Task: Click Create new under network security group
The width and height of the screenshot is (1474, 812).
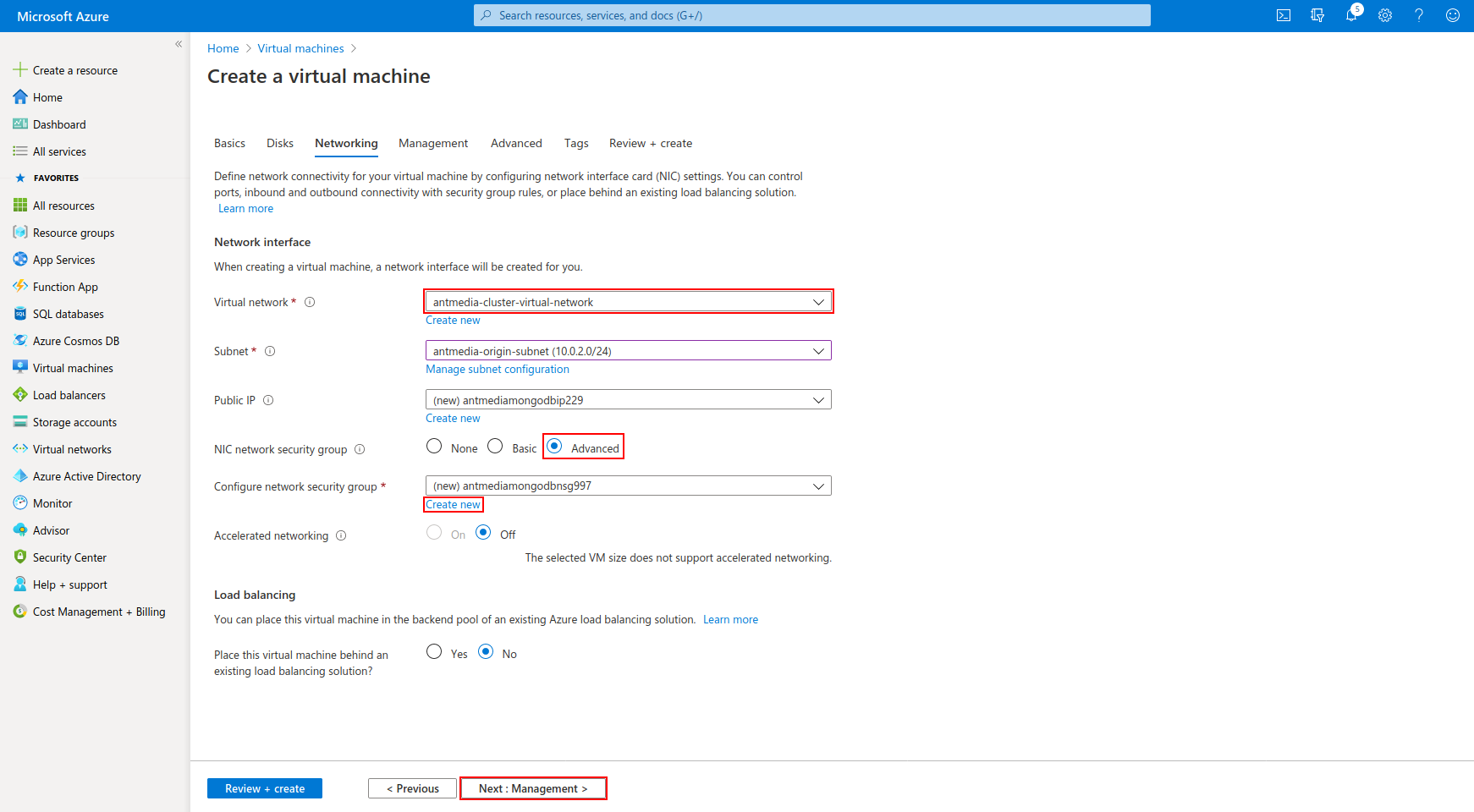Action: [x=453, y=505]
